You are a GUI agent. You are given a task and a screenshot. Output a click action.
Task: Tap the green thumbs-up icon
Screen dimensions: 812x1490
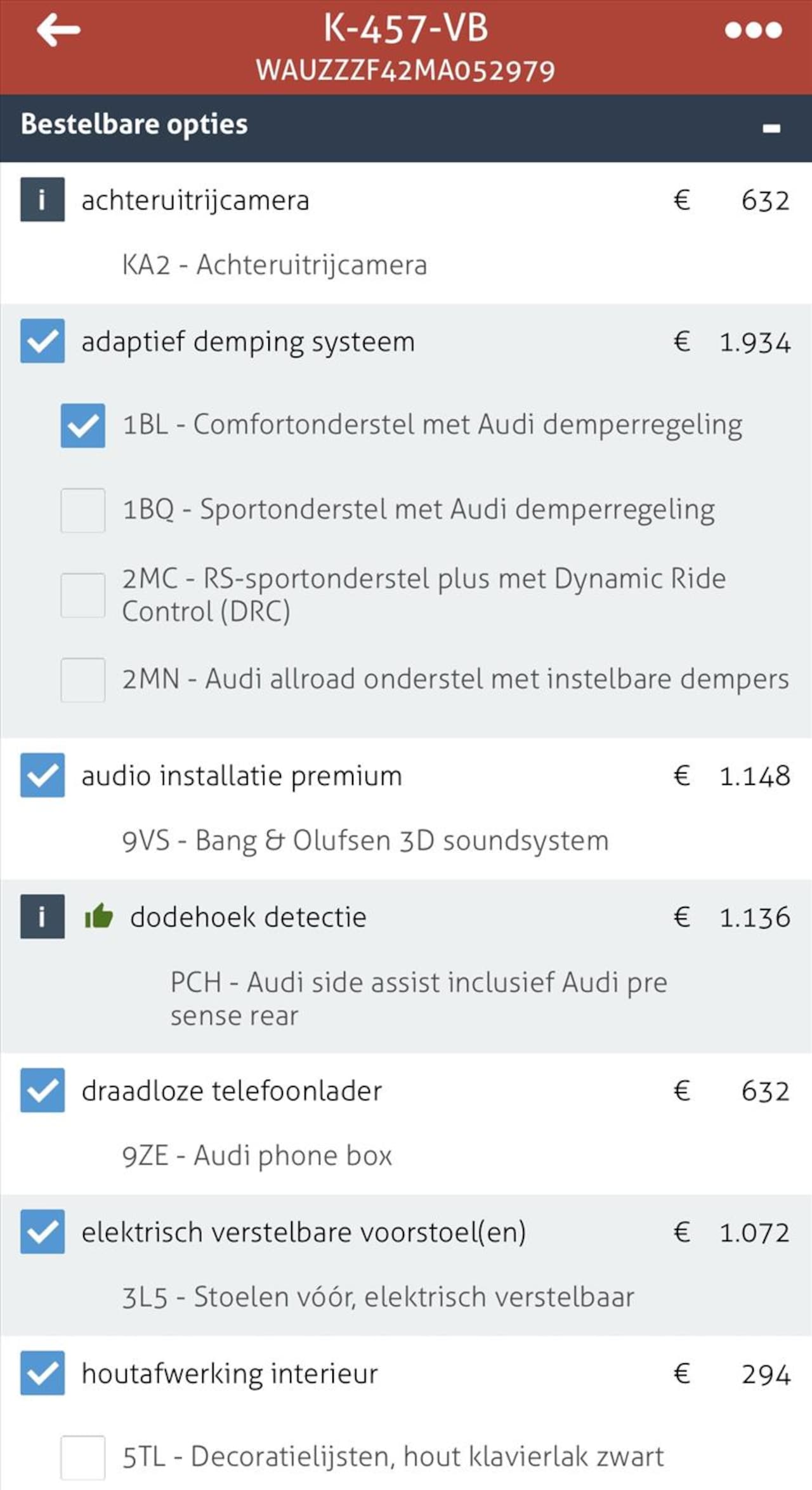(x=98, y=916)
